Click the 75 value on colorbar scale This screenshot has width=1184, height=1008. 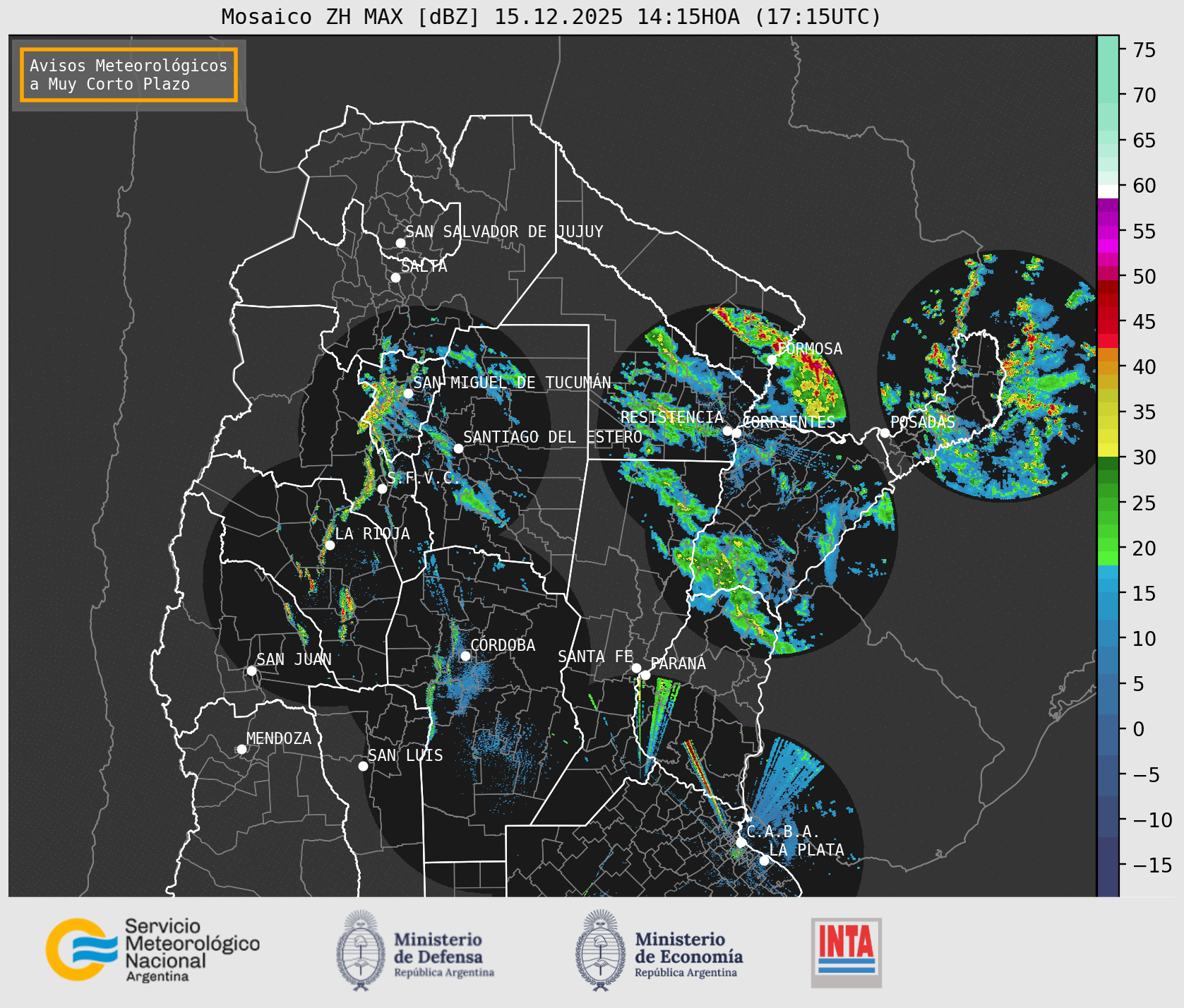point(1144,50)
